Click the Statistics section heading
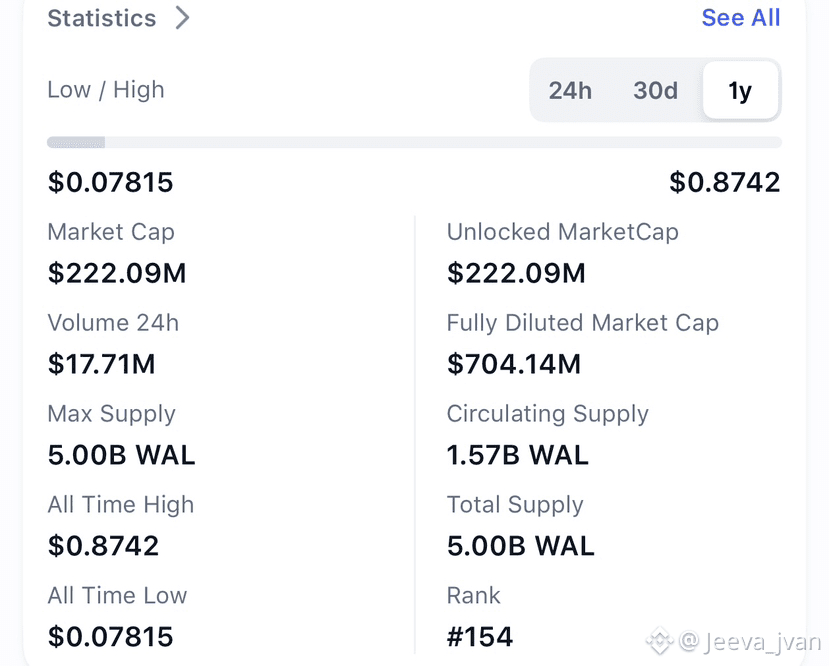829x666 pixels. point(102,18)
